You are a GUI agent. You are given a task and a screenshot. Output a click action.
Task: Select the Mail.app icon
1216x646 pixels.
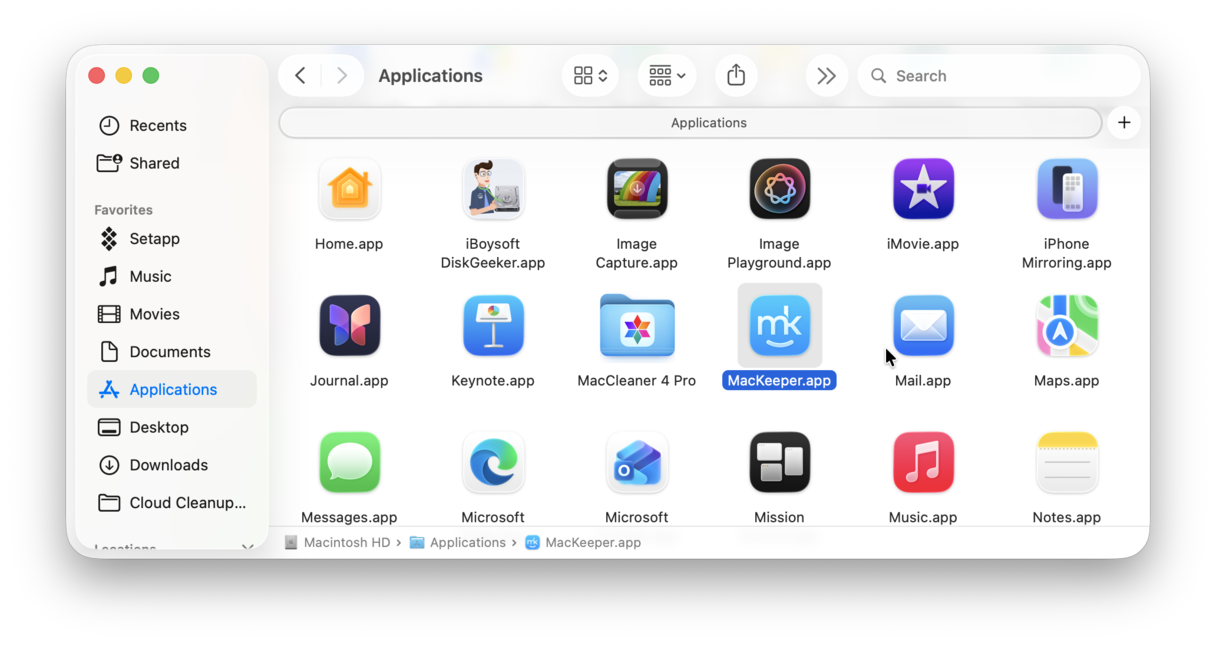pyautogui.click(x=923, y=326)
